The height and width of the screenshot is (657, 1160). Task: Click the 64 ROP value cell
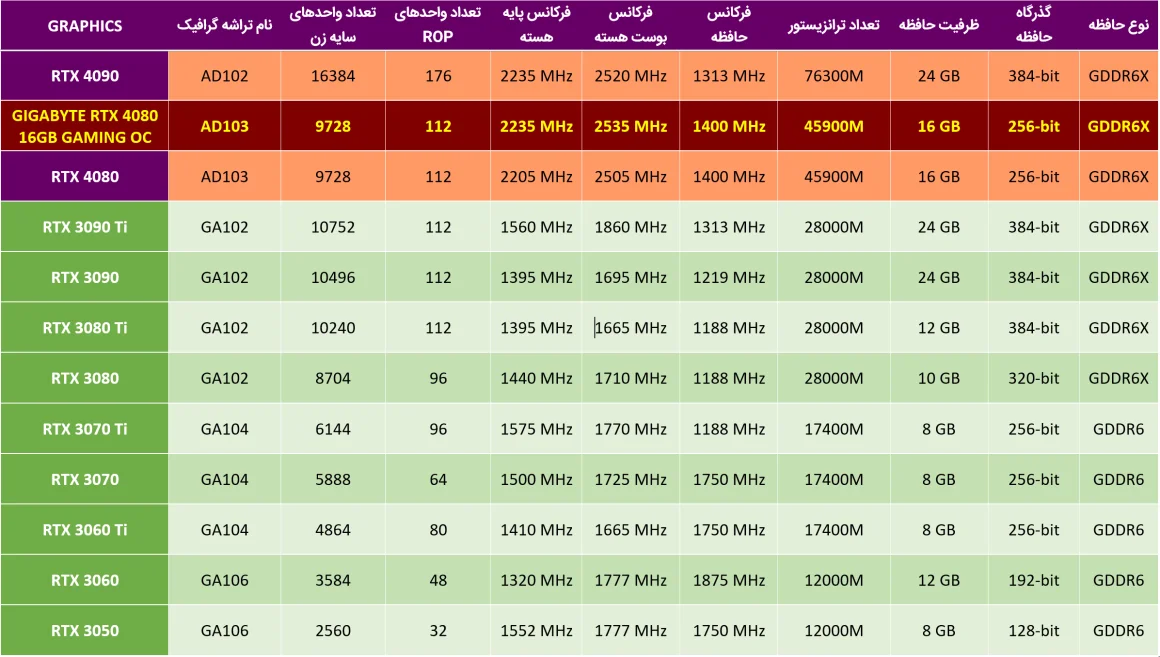click(438, 479)
